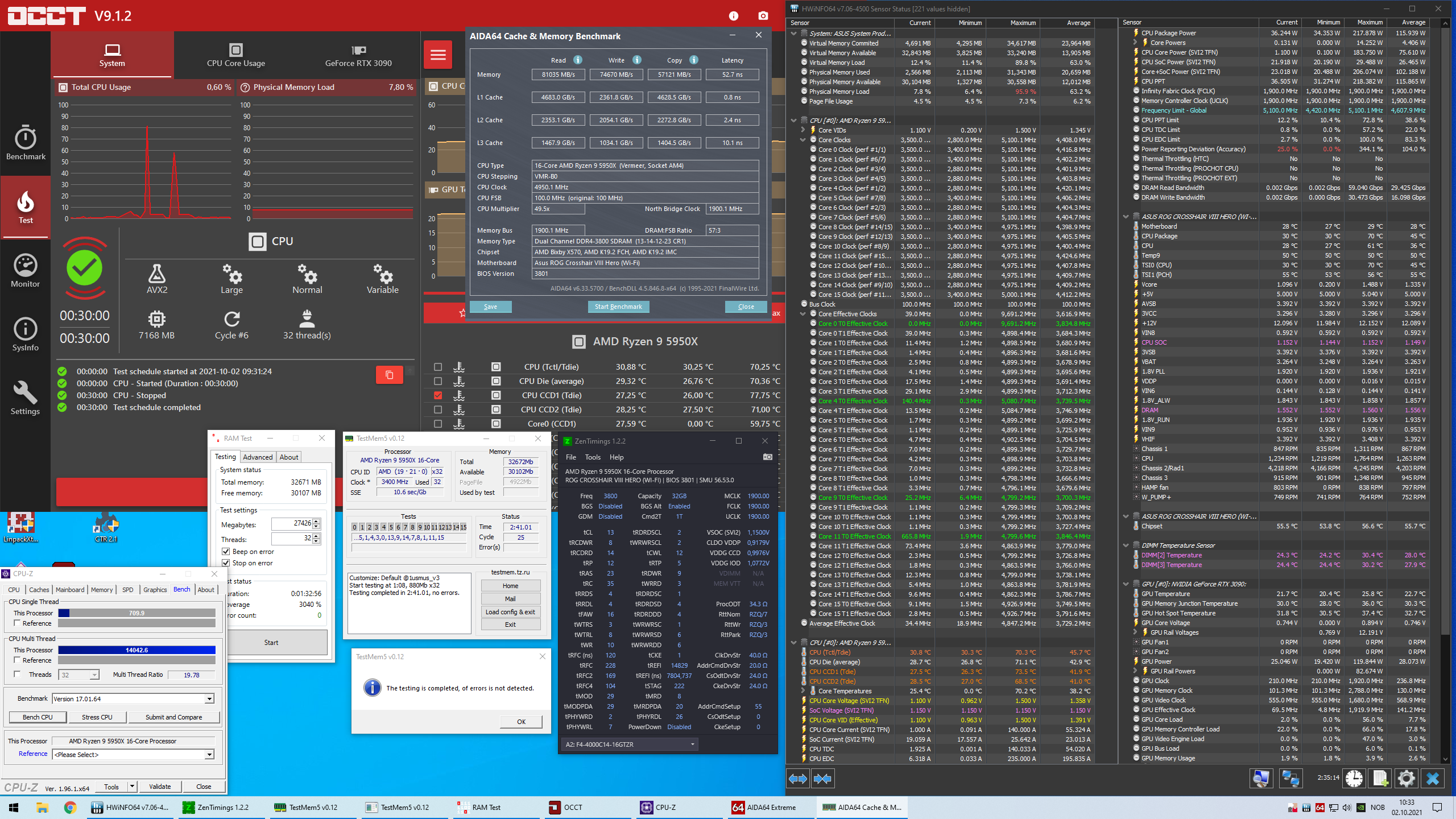Click CPU-Z Multi Thread score bar

click(136, 650)
